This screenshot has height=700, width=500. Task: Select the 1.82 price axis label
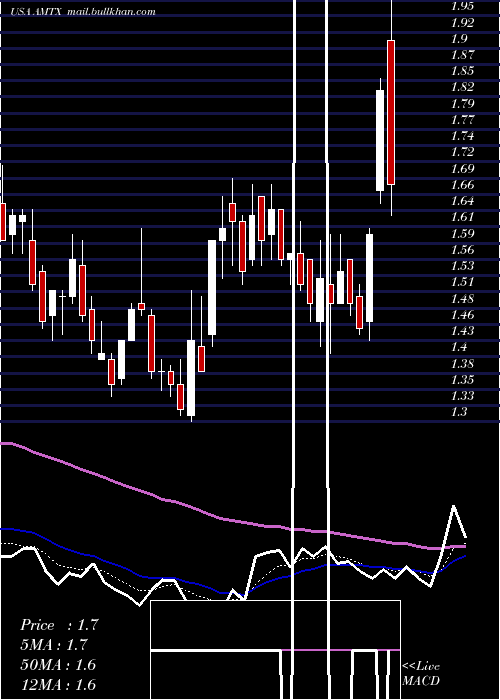(x=462, y=87)
